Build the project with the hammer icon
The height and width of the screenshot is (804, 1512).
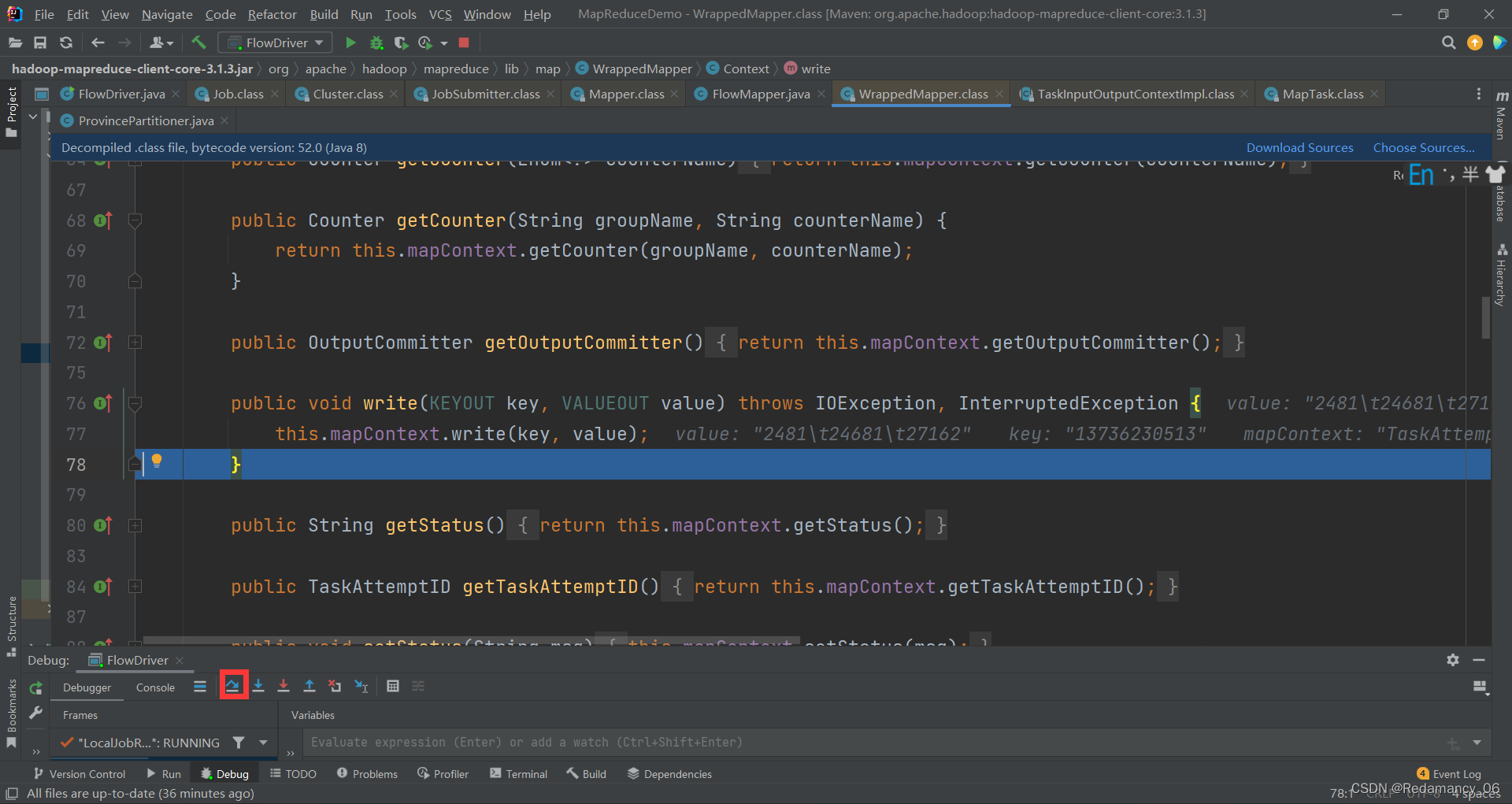click(x=198, y=43)
